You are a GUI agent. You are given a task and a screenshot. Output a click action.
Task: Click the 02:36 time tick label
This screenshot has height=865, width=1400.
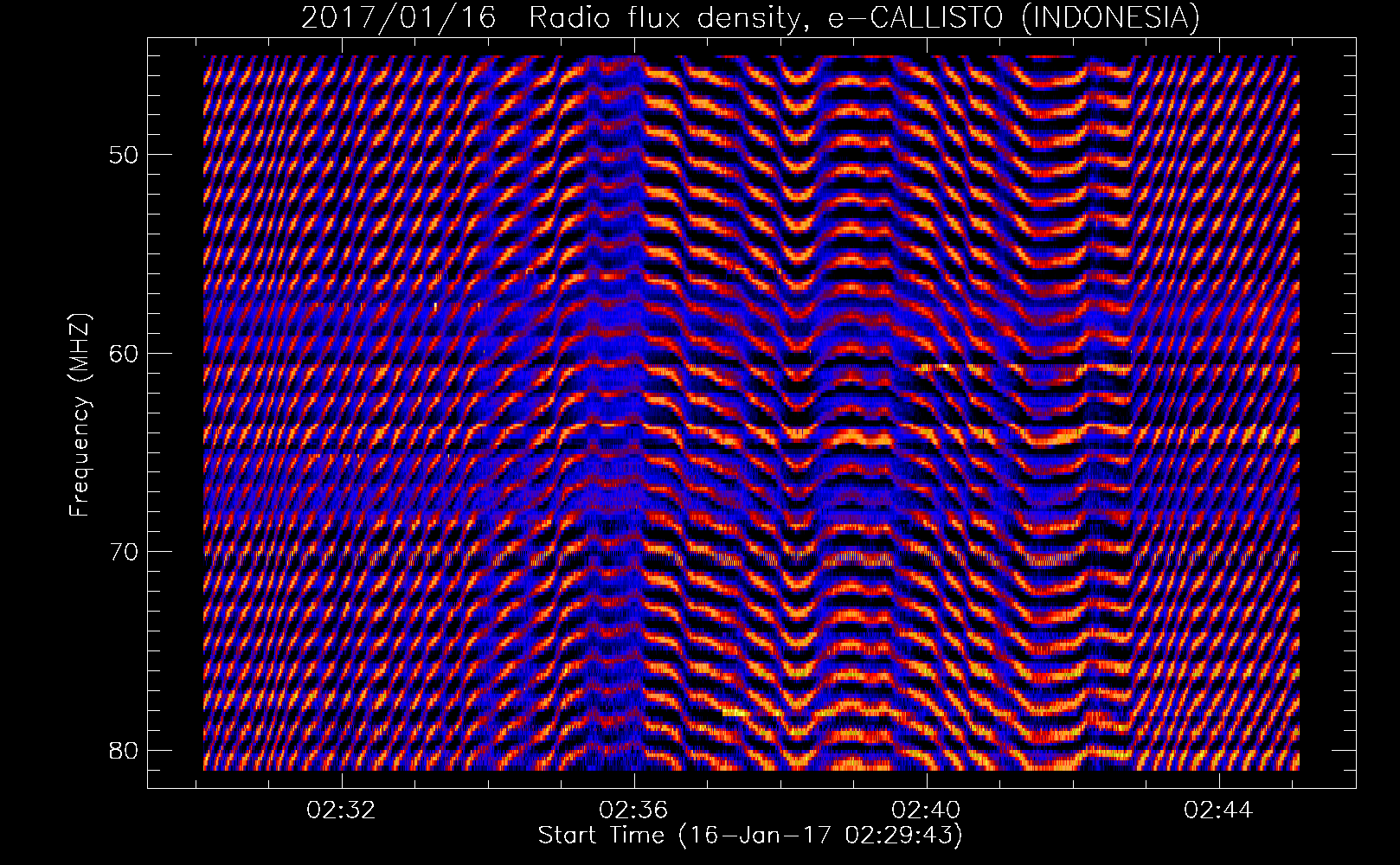point(634,810)
